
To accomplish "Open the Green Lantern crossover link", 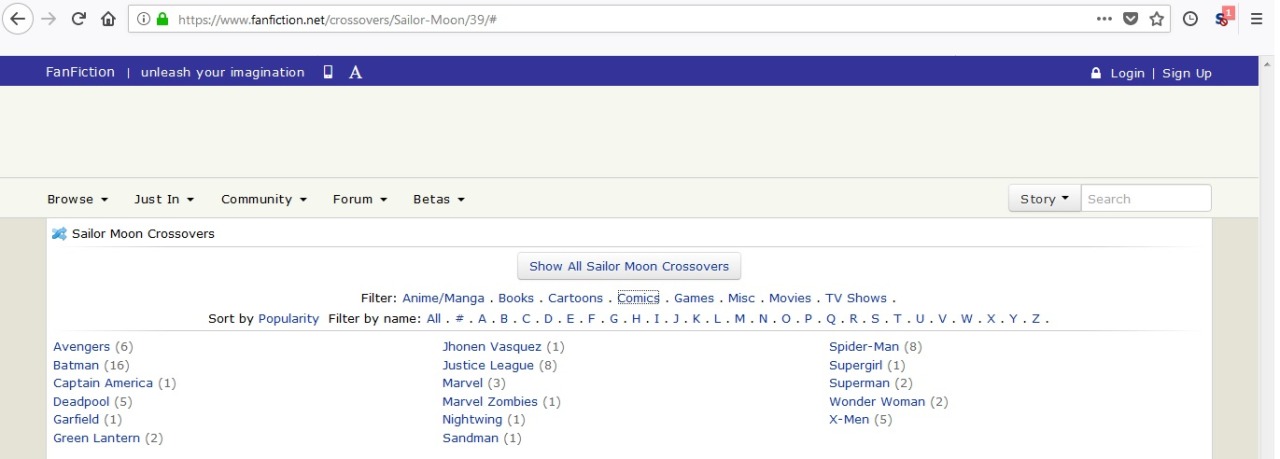I will pos(97,438).
